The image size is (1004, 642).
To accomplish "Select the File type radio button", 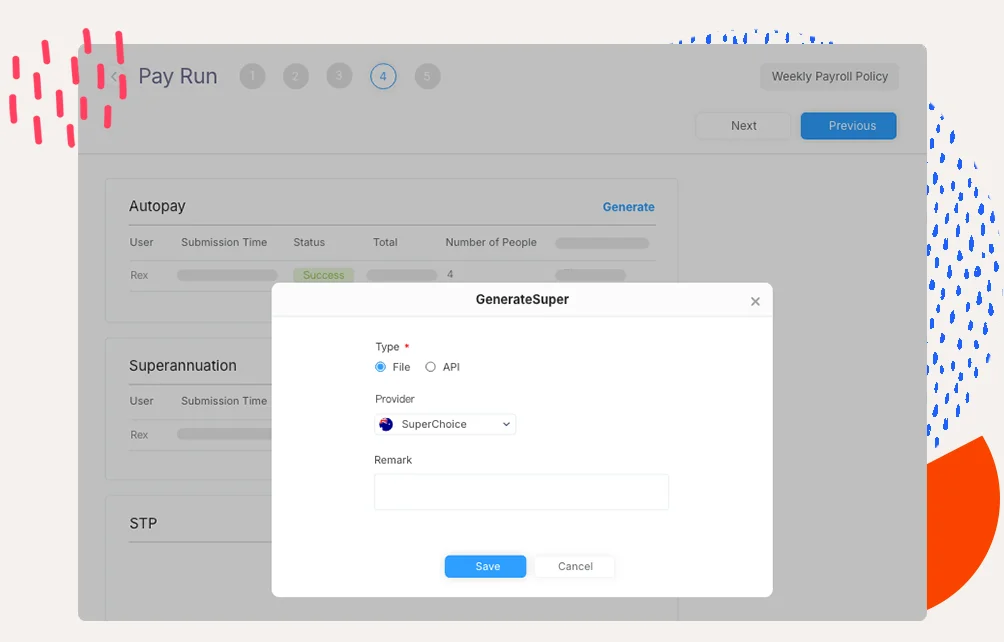I will pyautogui.click(x=381, y=367).
